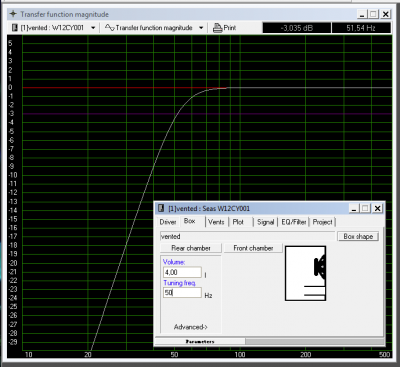
Task: Click the speaker icon next to [1]vented : W12CY001
Action: [x=14, y=28]
